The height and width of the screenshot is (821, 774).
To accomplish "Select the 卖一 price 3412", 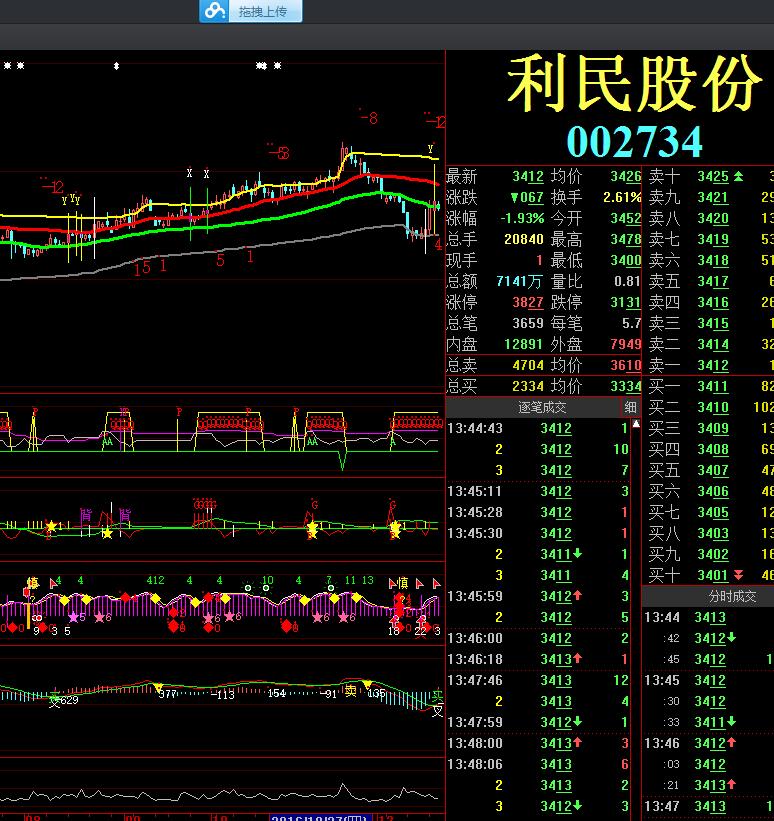I will click(x=713, y=365).
